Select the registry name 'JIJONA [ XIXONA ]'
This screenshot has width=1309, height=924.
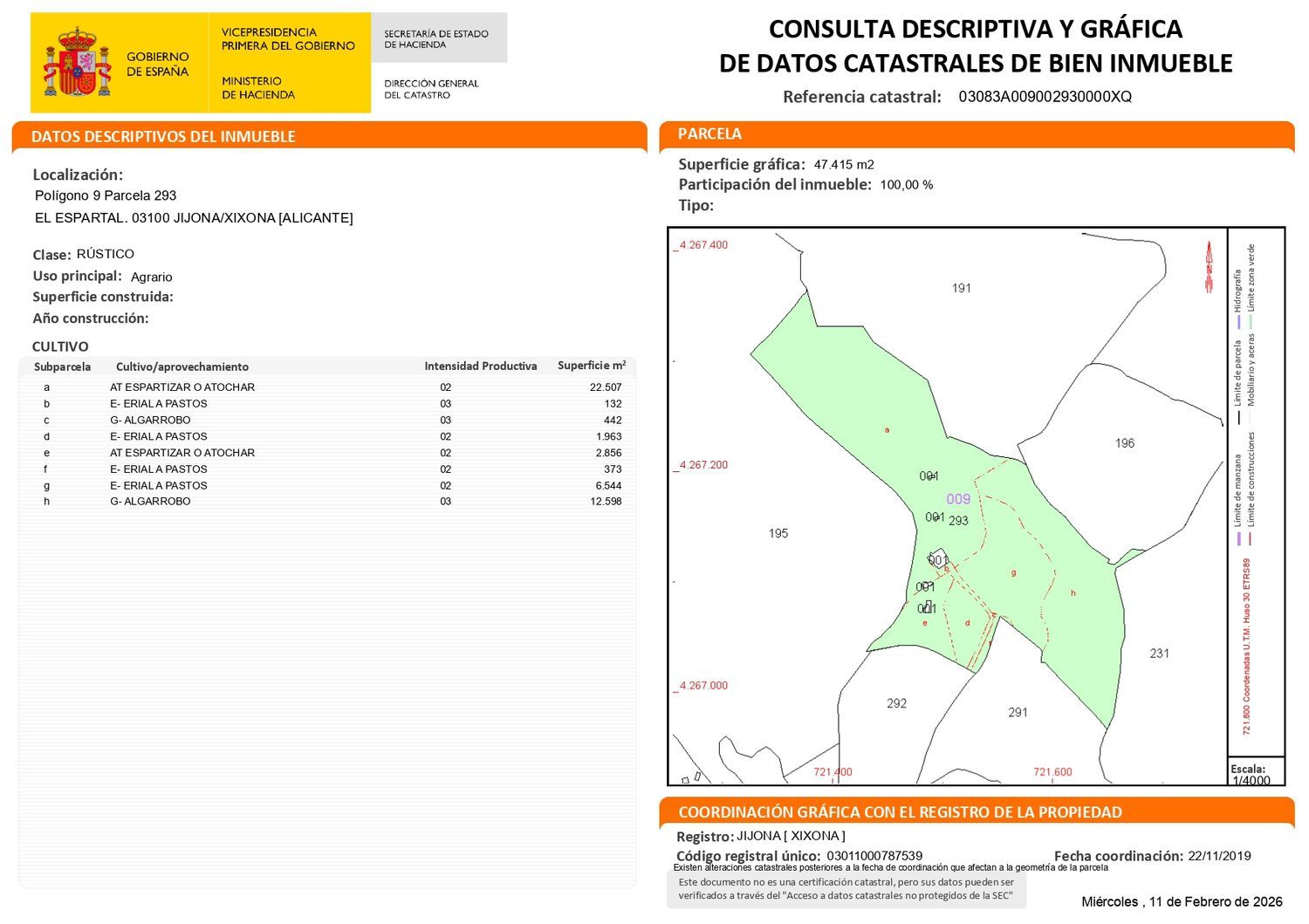click(x=791, y=836)
